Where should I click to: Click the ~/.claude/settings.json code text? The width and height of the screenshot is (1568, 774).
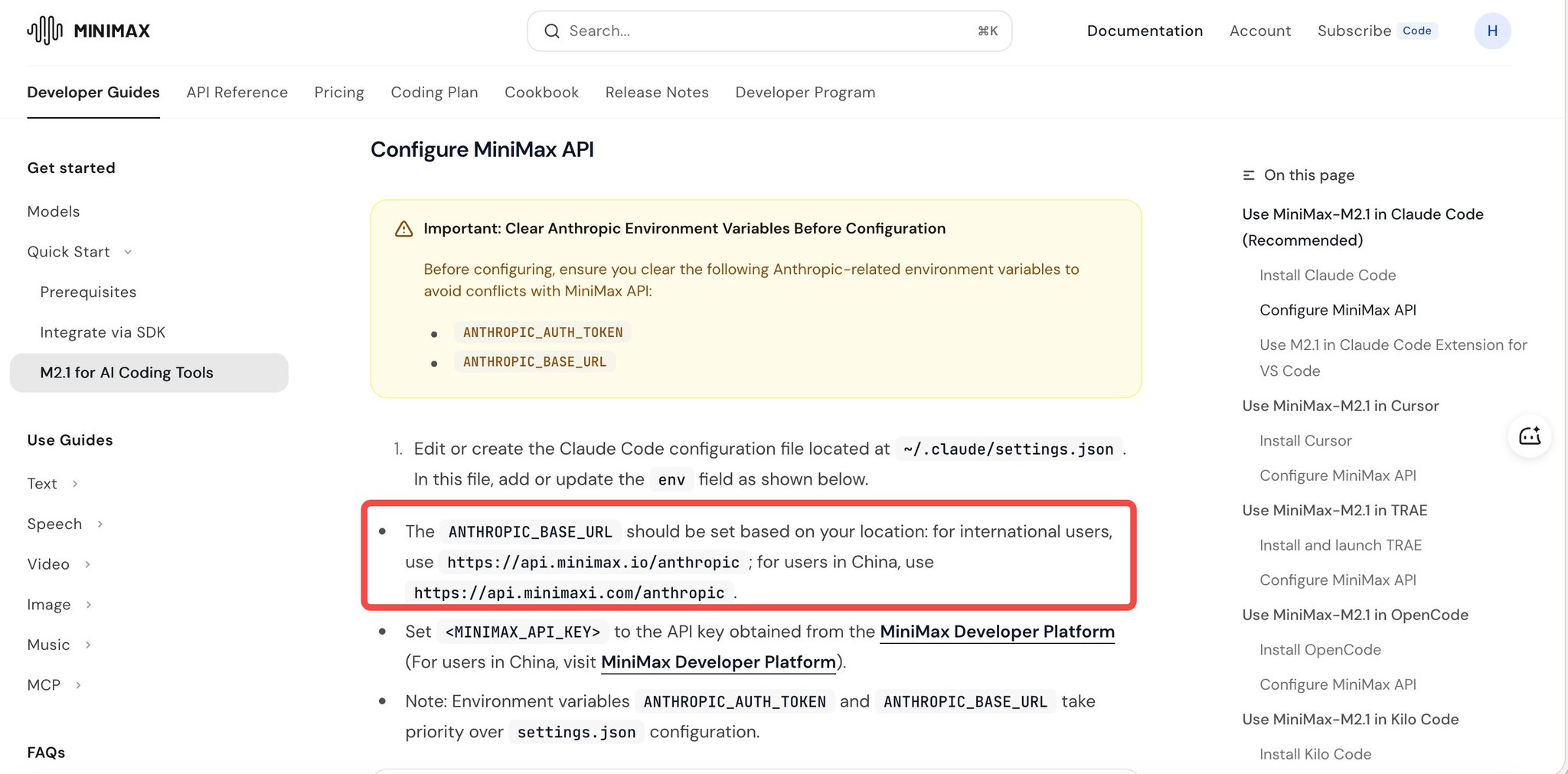point(1008,449)
